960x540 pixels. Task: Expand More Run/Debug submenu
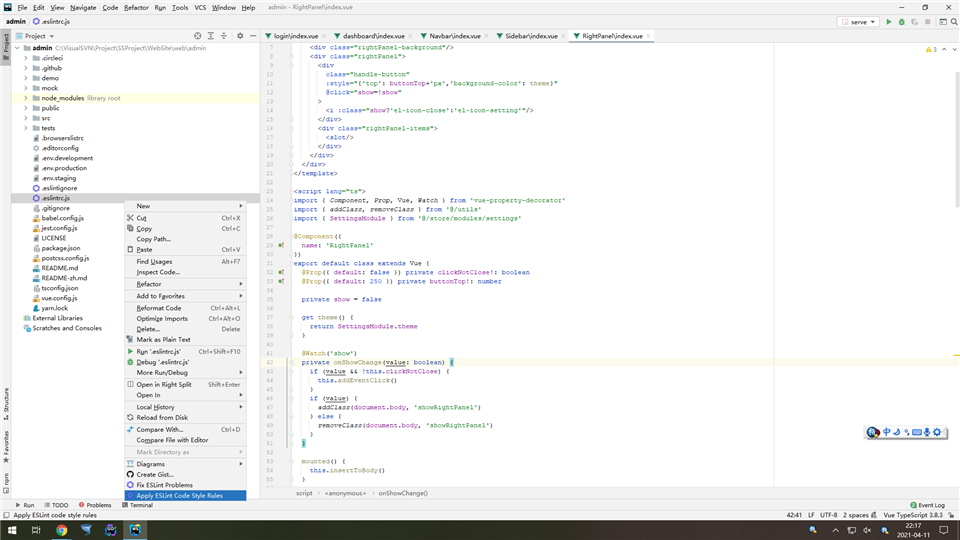tap(186, 372)
